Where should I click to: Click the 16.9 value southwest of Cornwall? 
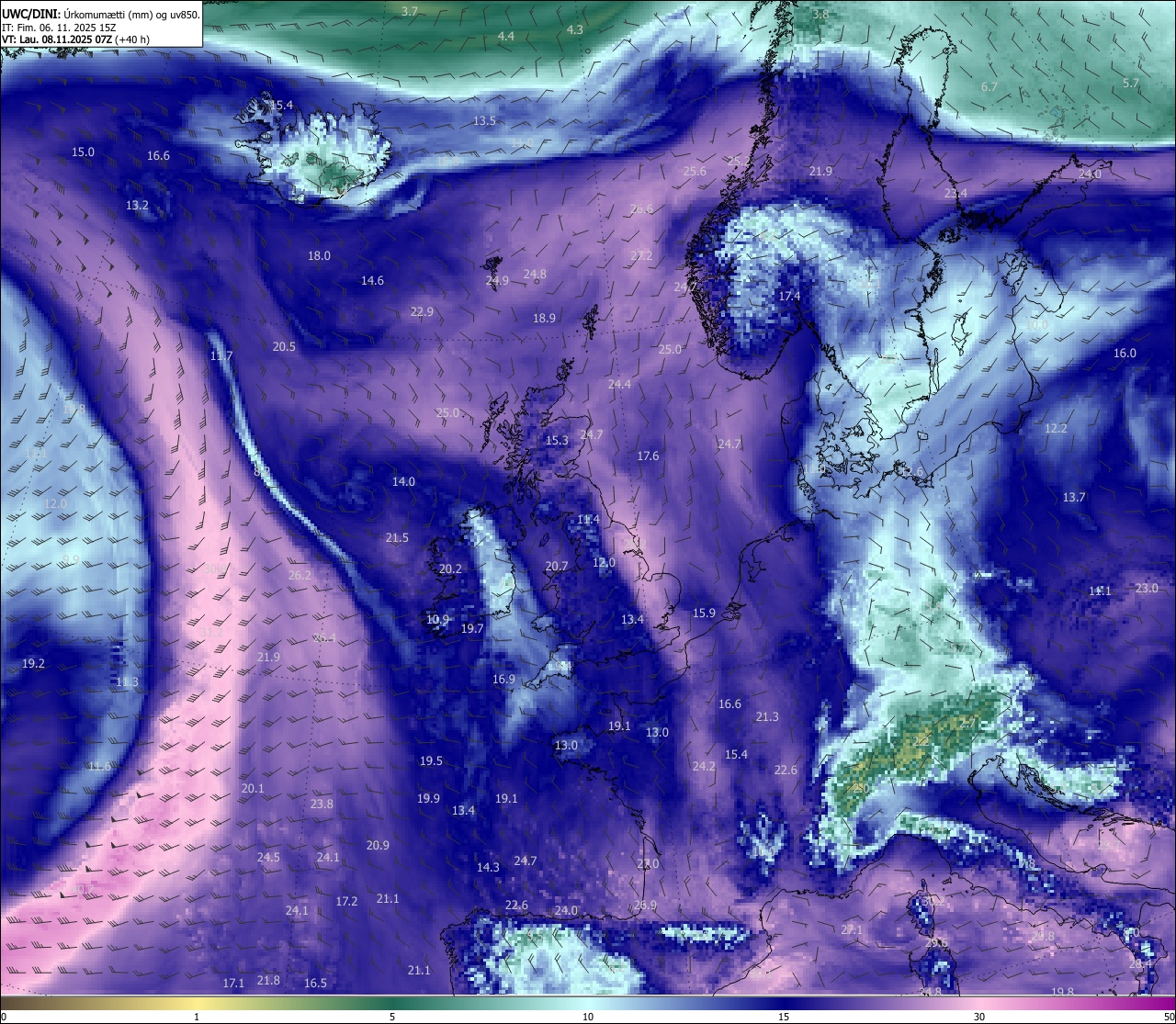point(503,680)
